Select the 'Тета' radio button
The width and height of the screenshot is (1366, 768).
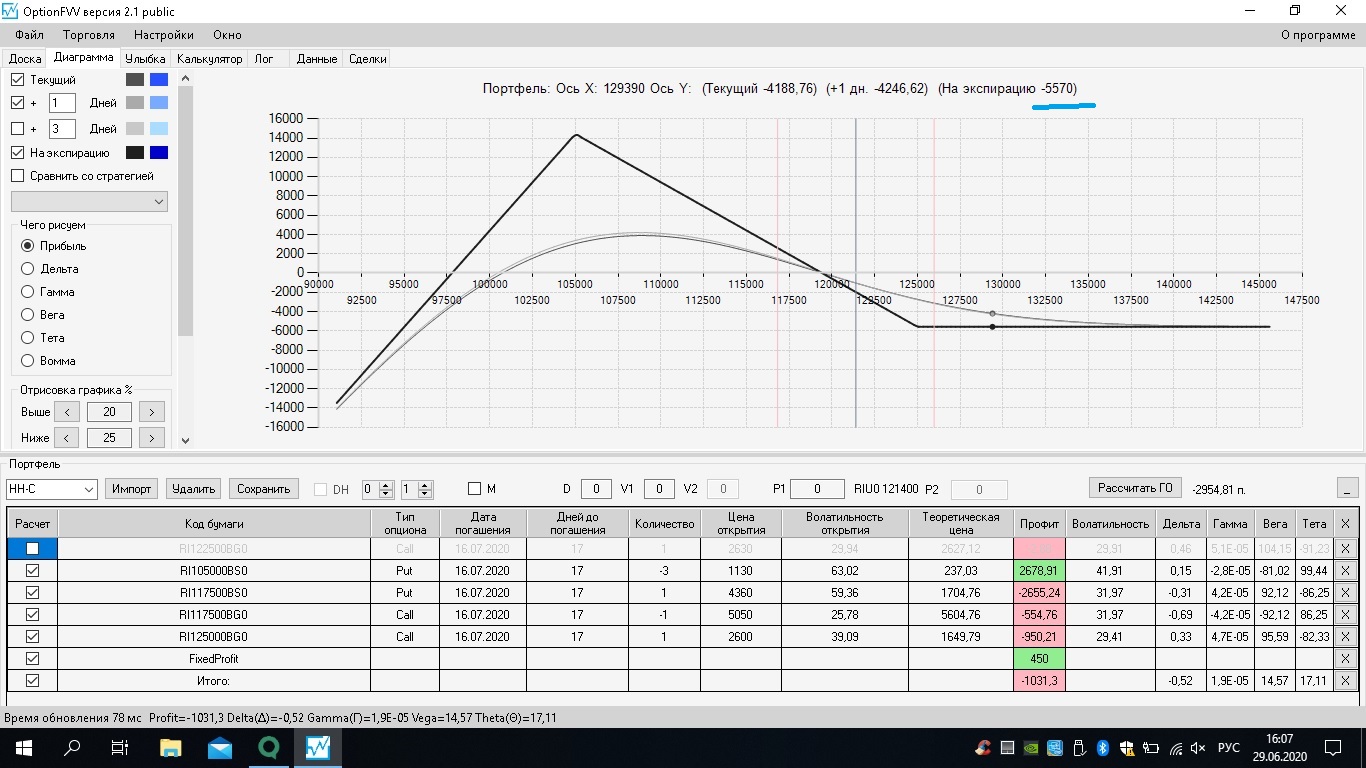(28, 338)
